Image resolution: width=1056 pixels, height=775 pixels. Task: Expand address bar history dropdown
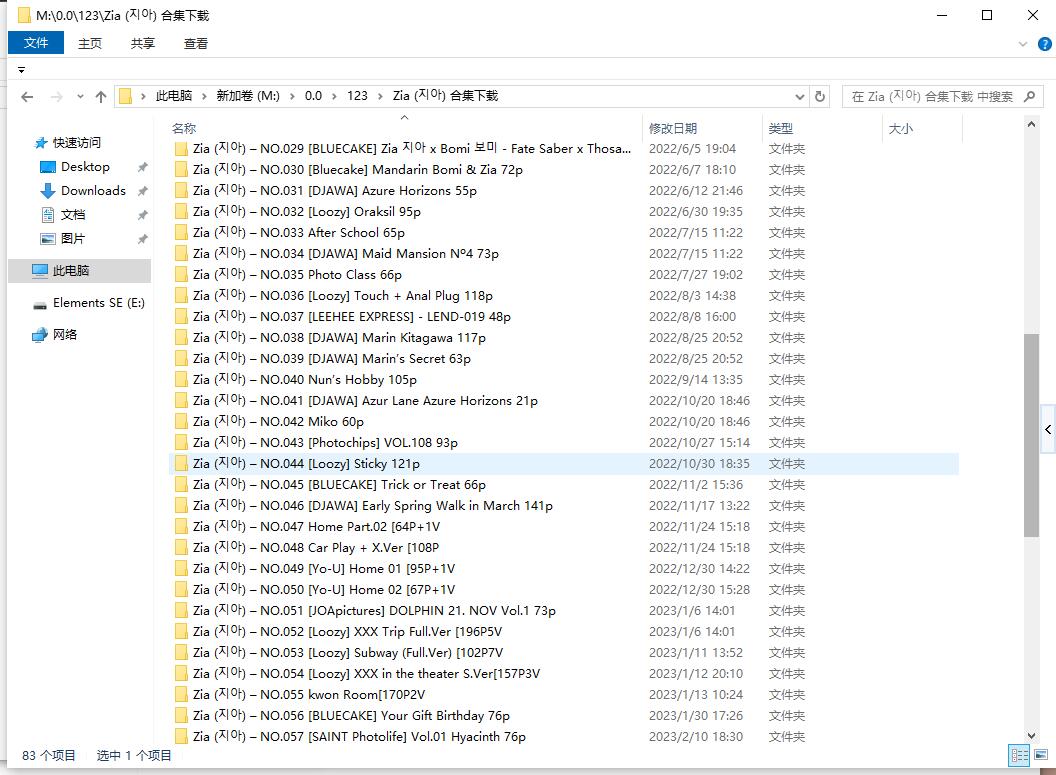[x=799, y=96]
